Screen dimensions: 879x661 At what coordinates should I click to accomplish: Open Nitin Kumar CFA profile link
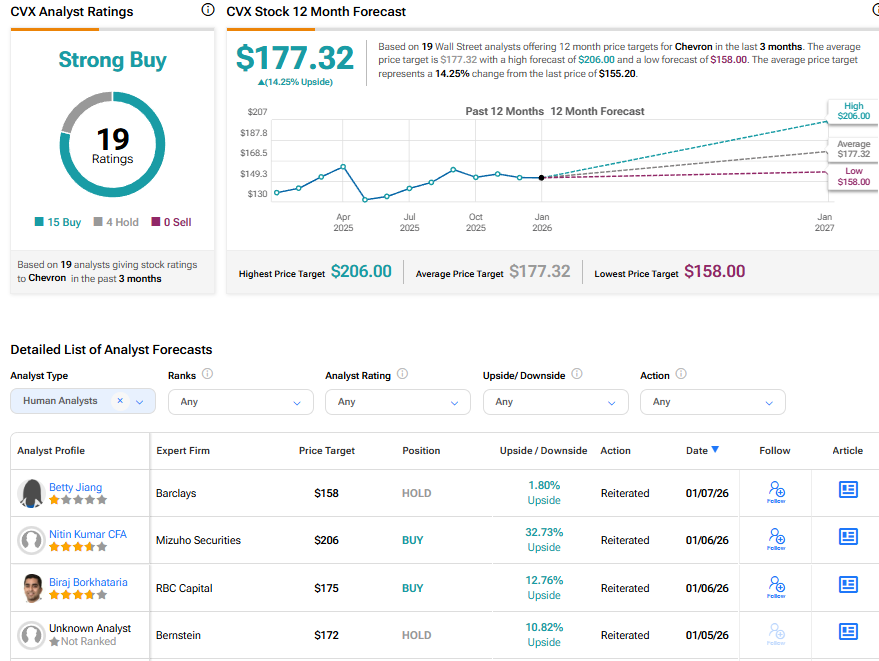[x=88, y=534]
